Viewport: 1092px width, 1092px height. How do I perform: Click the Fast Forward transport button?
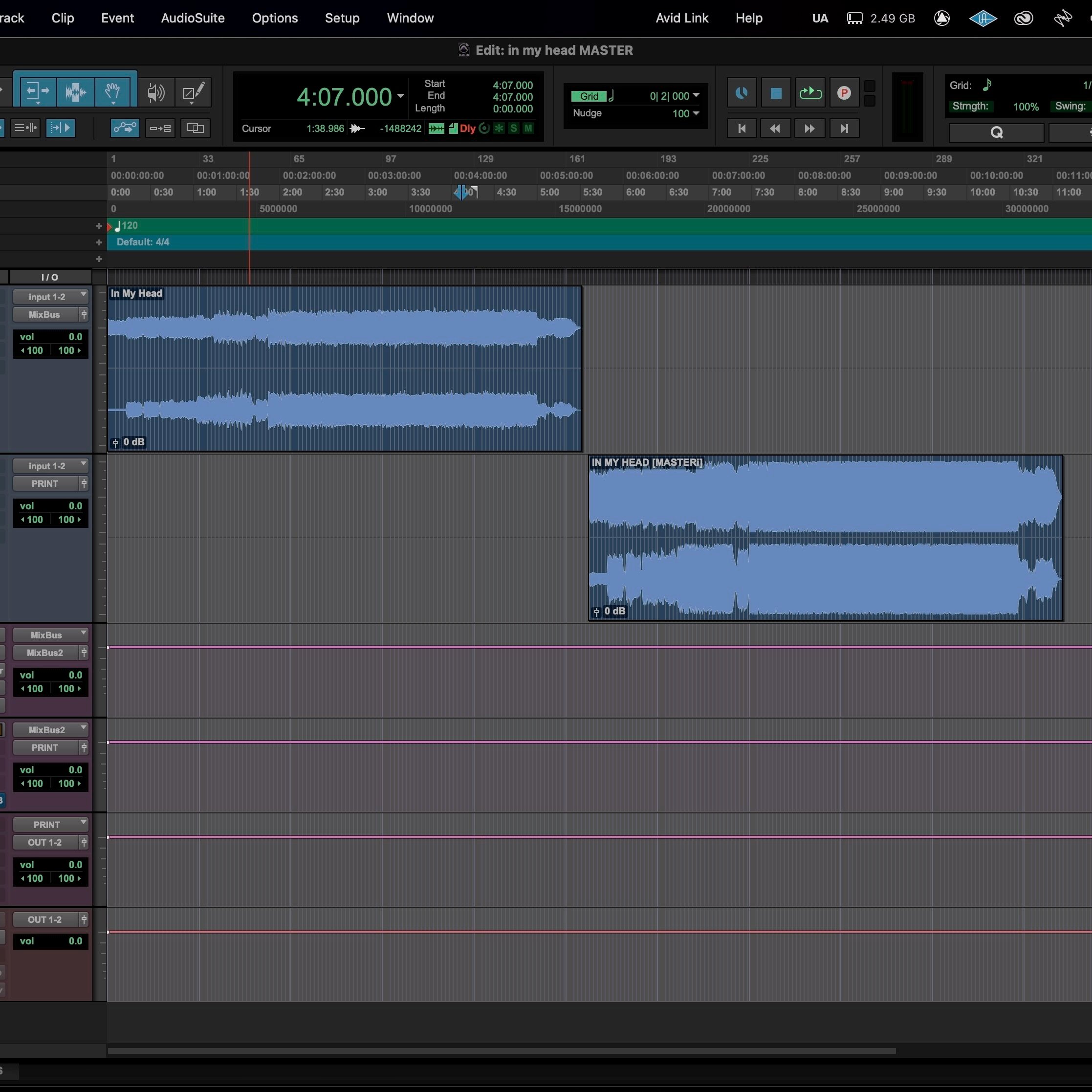coord(809,129)
